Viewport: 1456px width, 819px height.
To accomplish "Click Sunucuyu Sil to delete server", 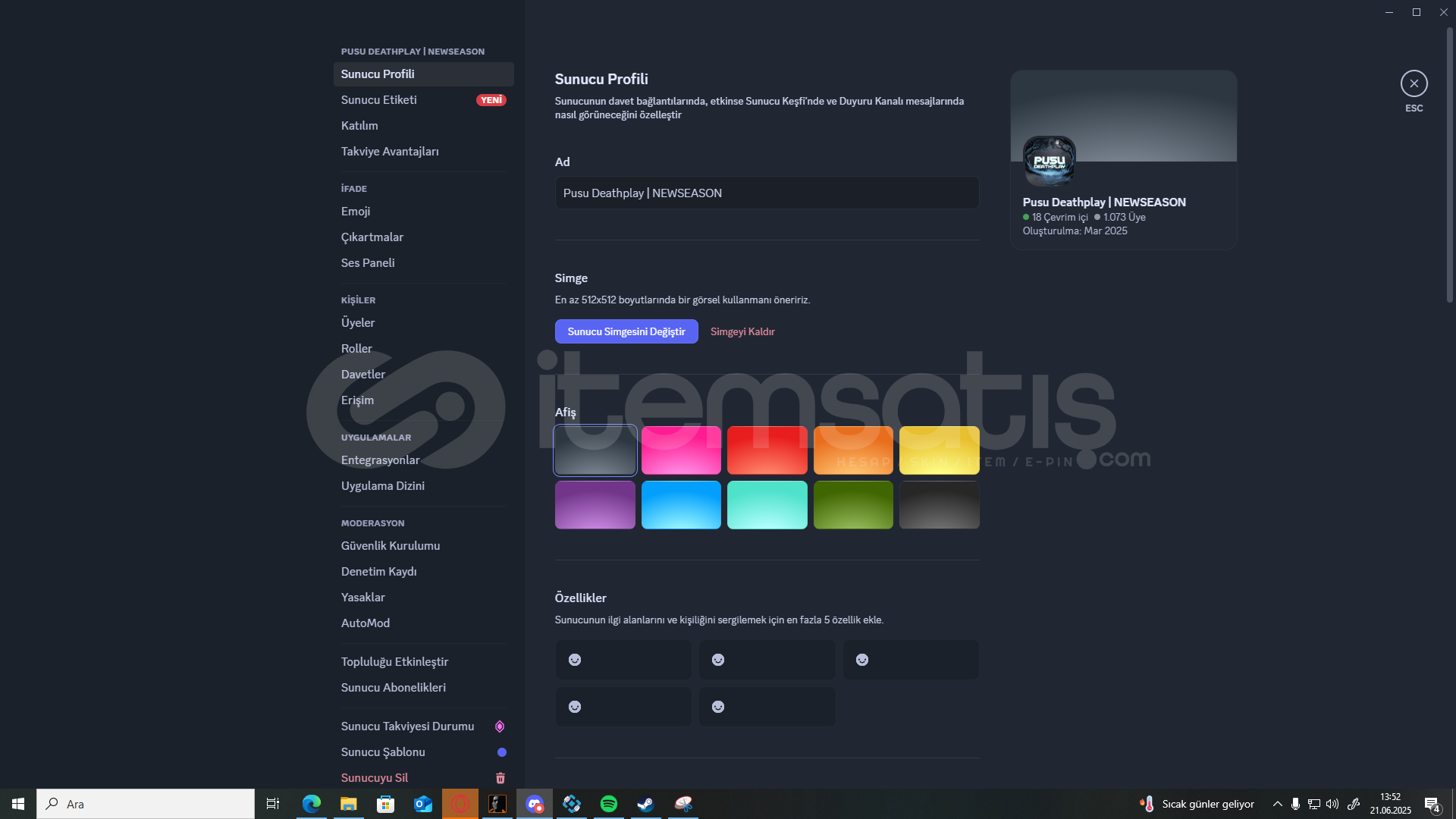I will pos(423,778).
